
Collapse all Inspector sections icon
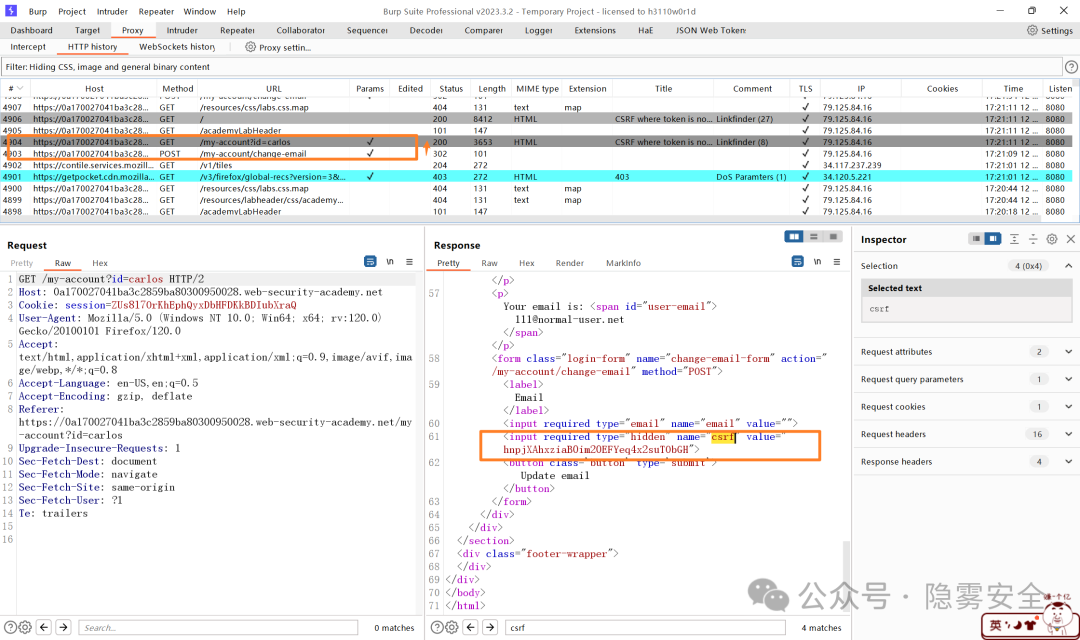click(x=1032, y=239)
